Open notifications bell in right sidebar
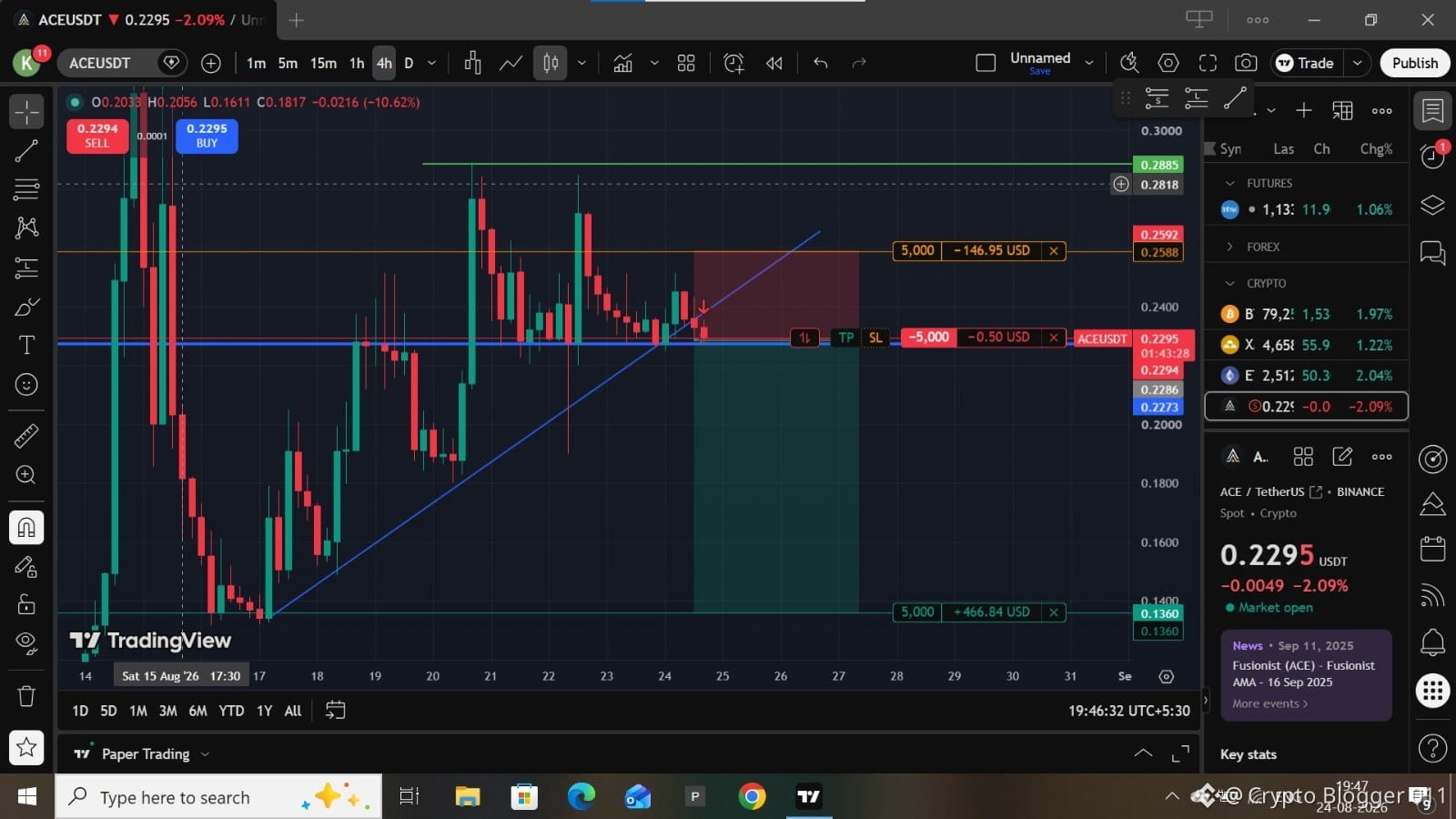1456x819 pixels. pyautogui.click(x=1432, y=642)
